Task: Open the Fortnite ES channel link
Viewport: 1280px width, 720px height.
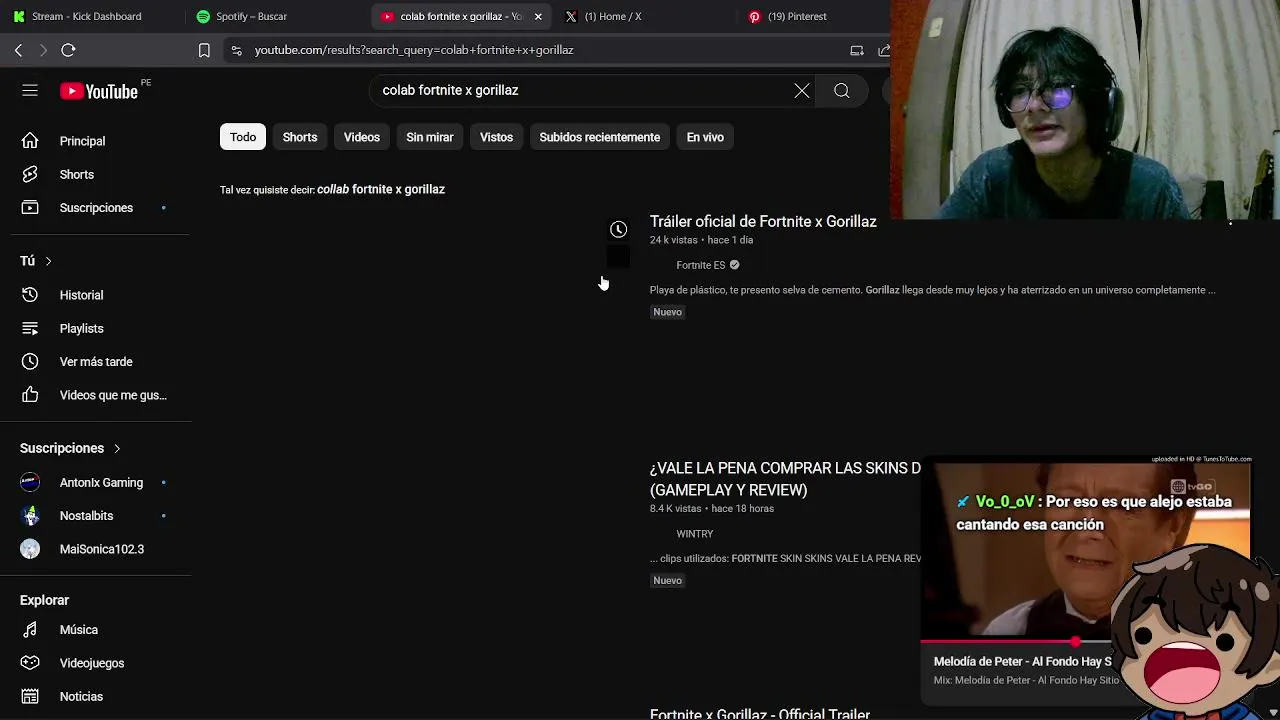Action: point(701,265)
